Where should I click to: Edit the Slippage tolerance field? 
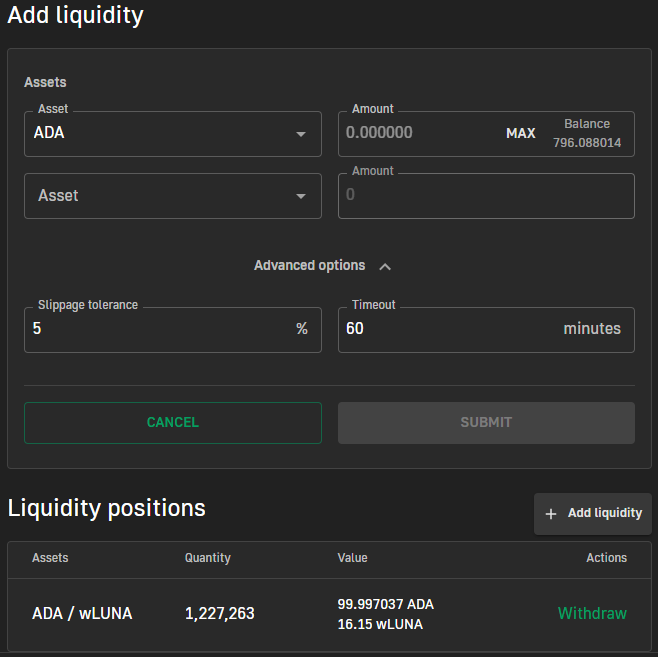173,330
